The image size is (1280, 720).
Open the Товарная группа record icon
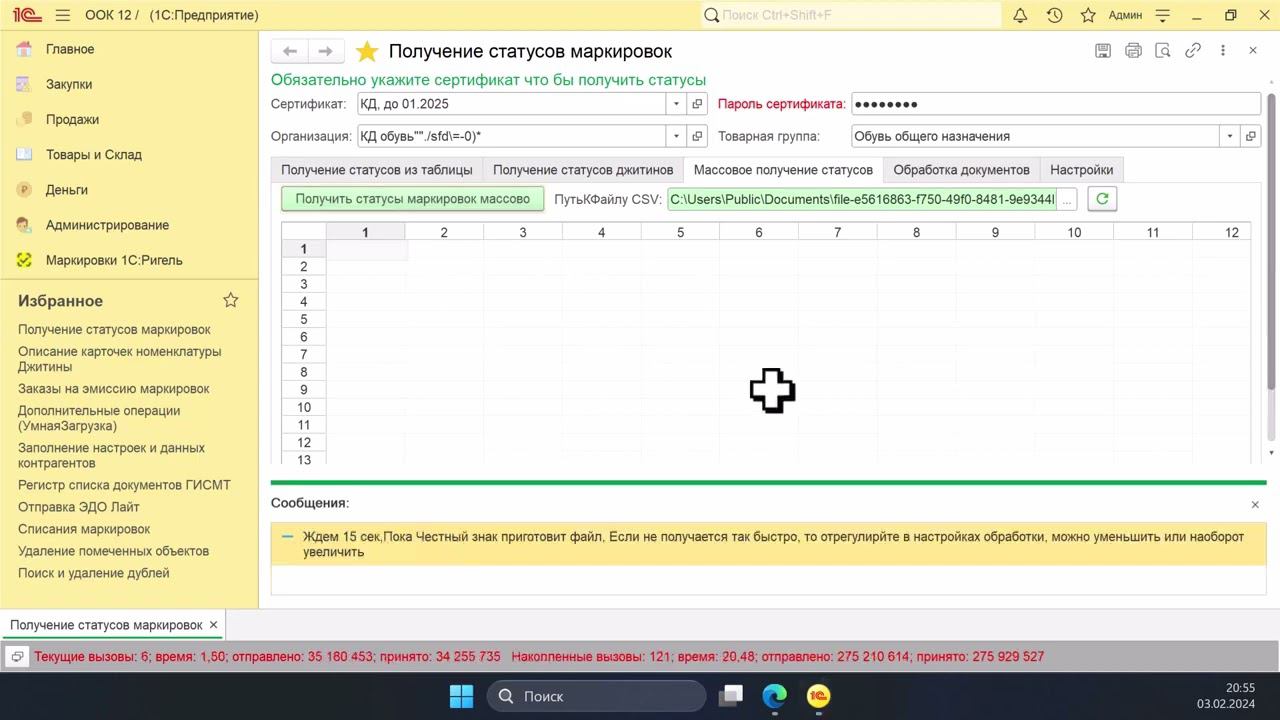click(x=1250, y=136)
